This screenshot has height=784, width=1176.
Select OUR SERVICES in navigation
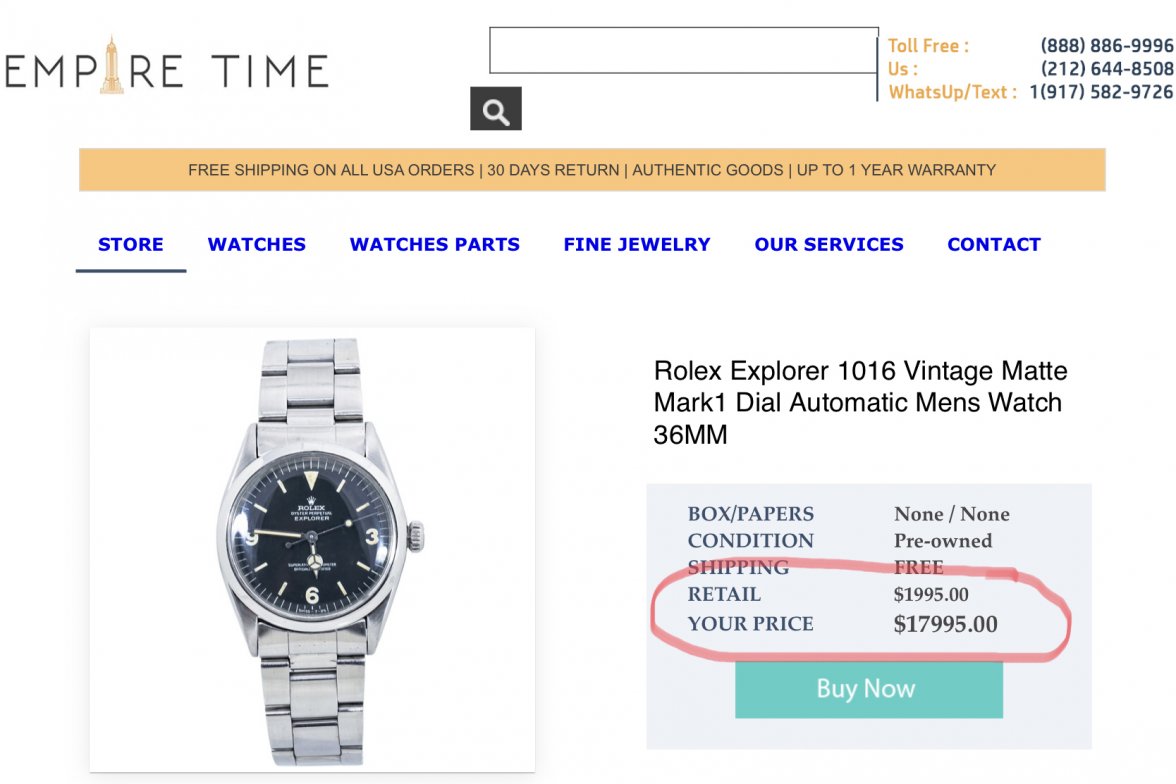tap(829, 245)
